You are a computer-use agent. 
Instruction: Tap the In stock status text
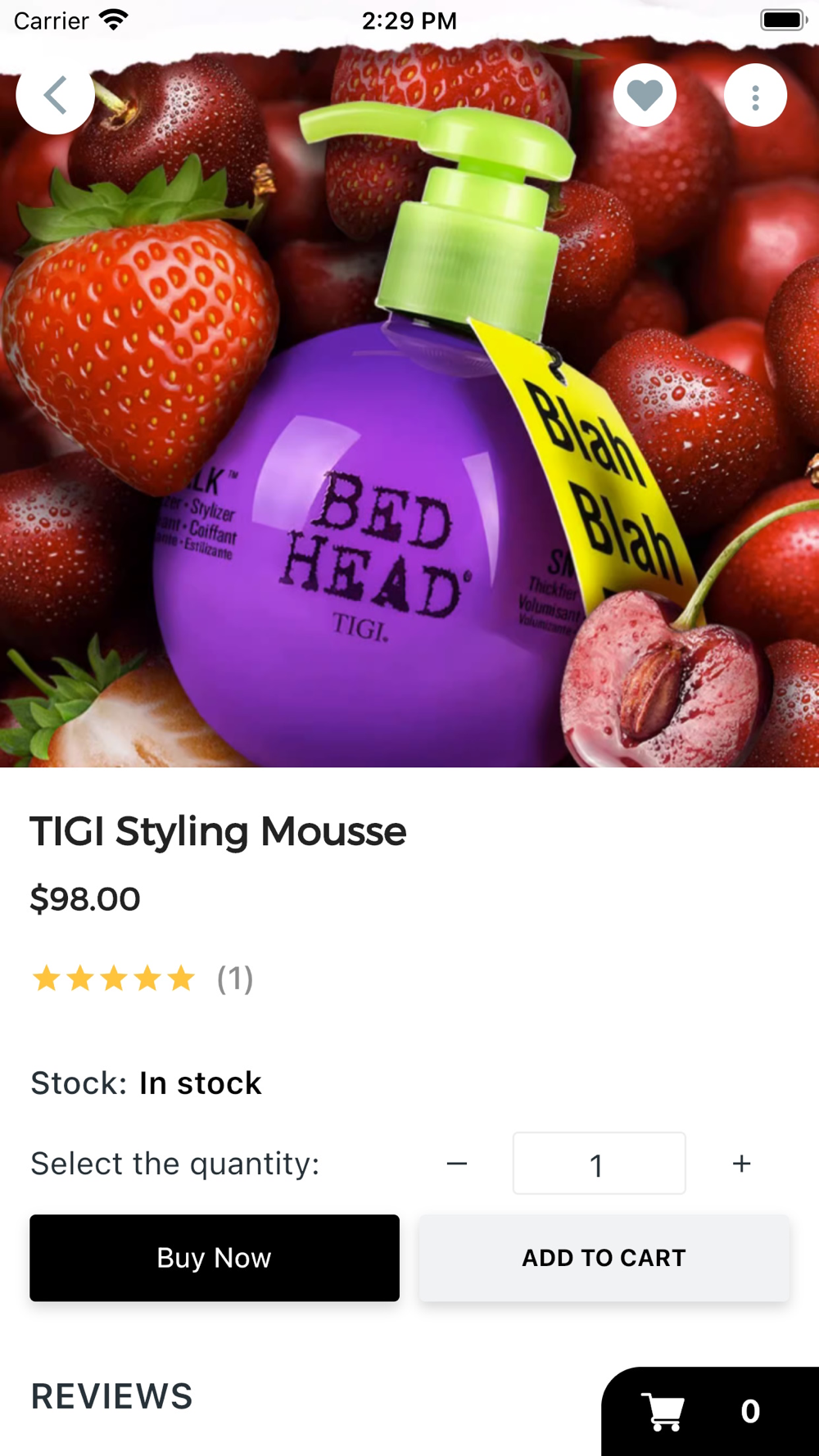201,1083
